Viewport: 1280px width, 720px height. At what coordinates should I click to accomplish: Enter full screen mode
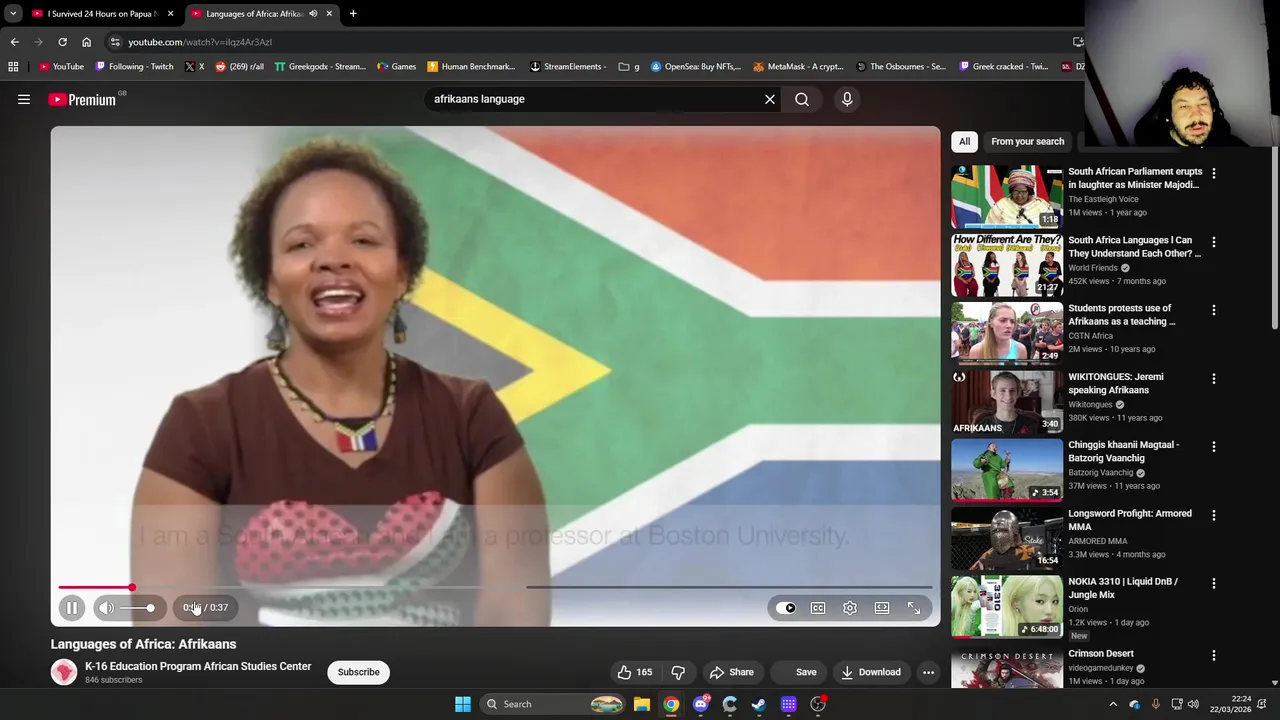tap(914, 607)
